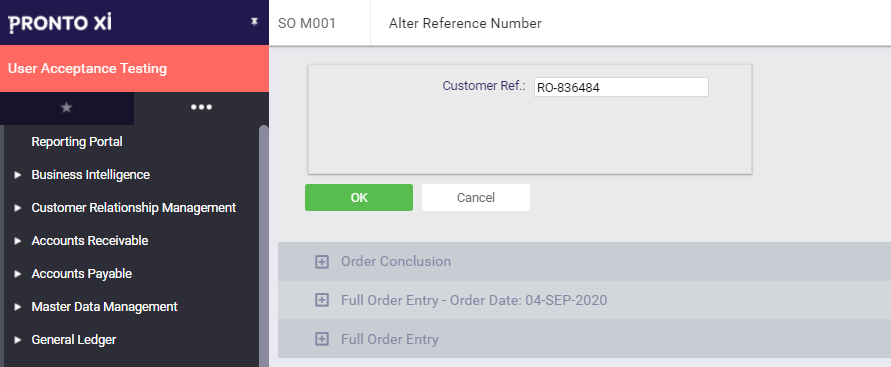The image size is (891, 367).
Task: Open the Accounts Payable menu item label
Action: [x=81, y=274]
